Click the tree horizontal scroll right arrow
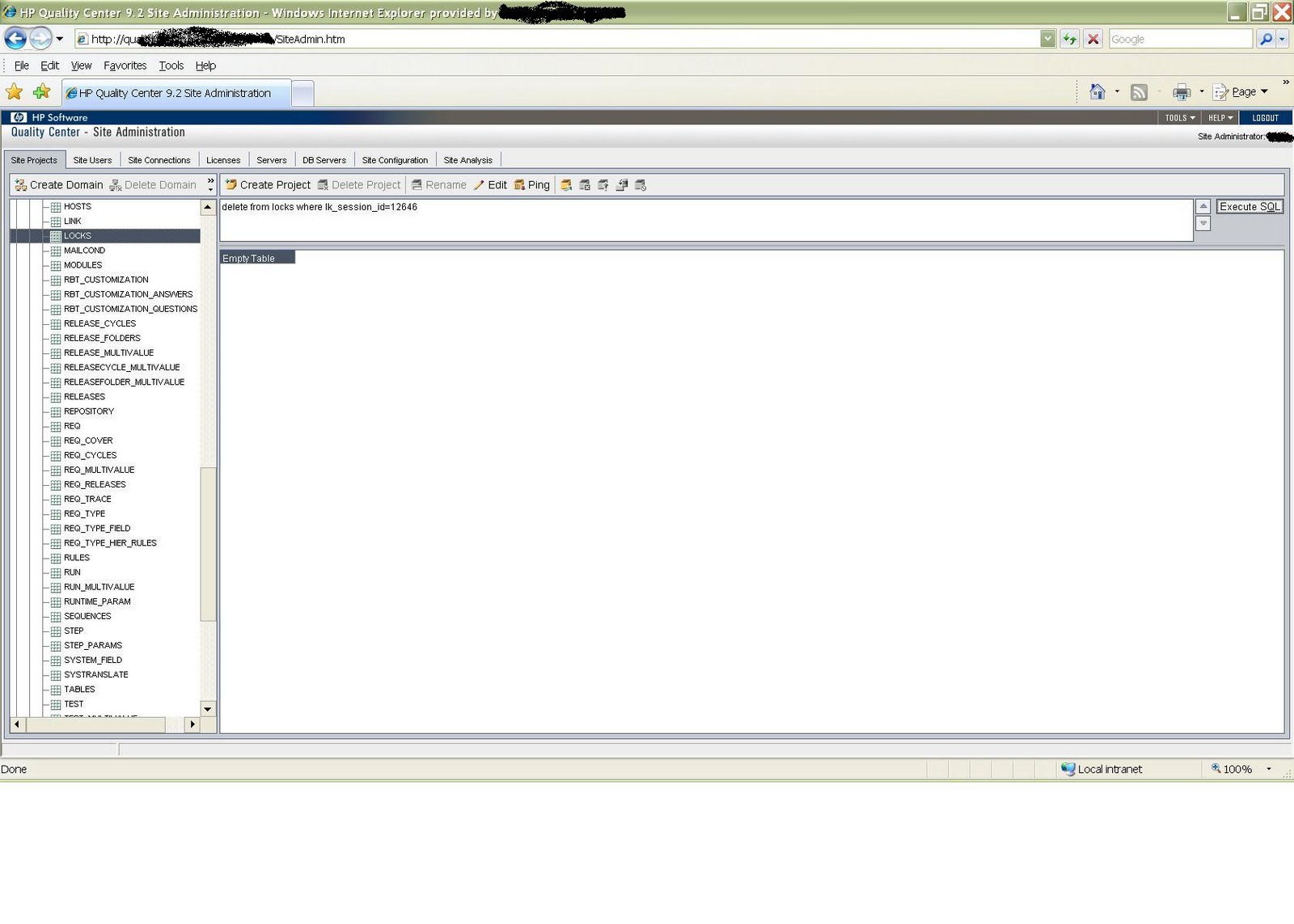 point(192,724)
